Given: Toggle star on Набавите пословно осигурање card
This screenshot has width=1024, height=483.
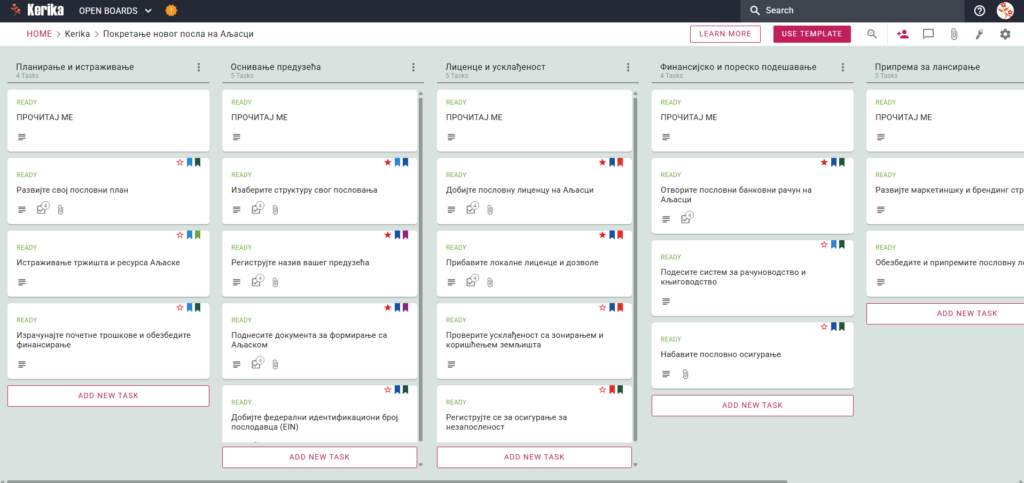Looking at the screenshot, I should tap(824, 326).
